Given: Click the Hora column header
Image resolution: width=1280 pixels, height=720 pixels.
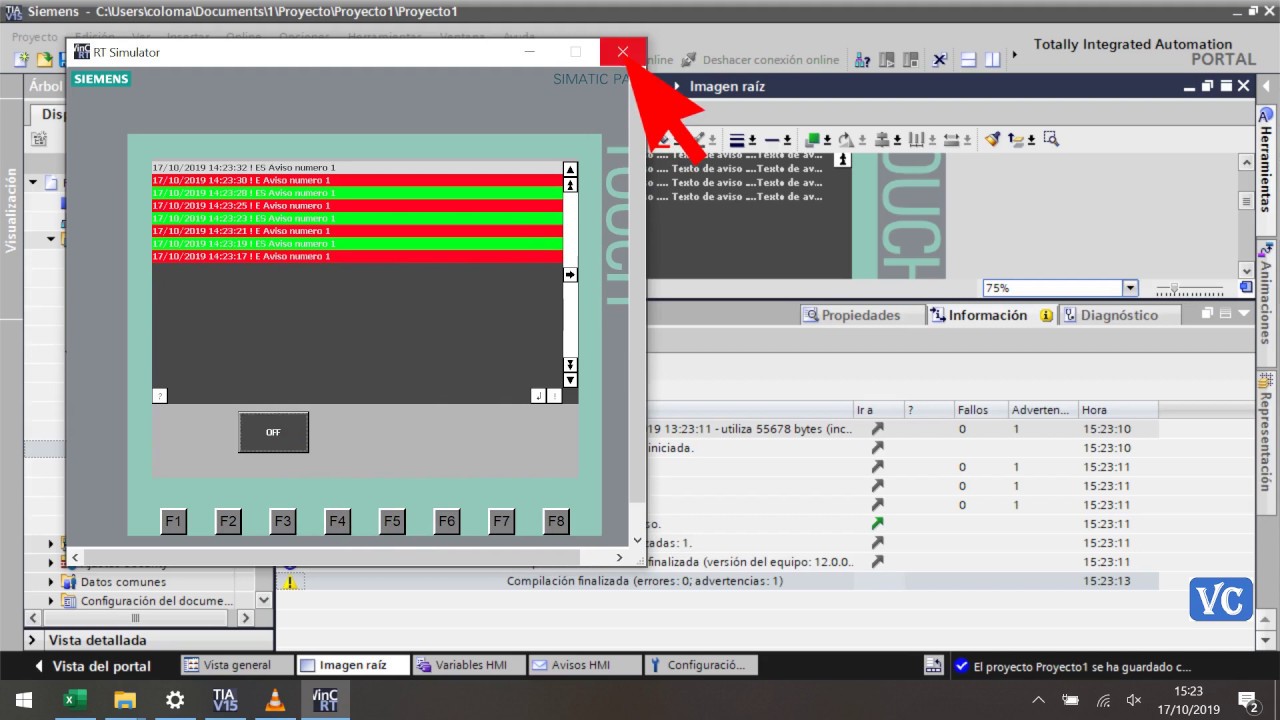Looking at the screenshot, I should click(1118, 410).
